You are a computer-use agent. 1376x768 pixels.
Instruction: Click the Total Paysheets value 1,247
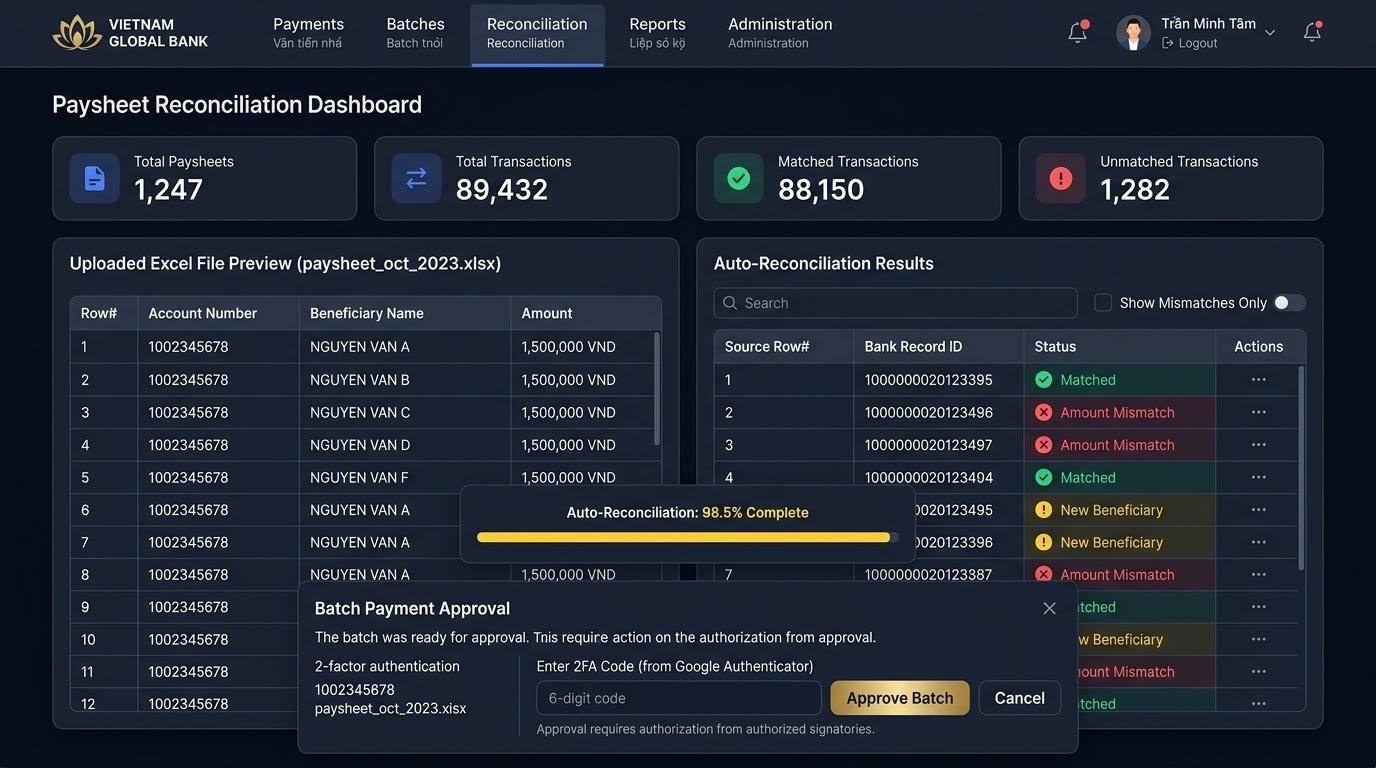pyautogui.click(x=168, y=189)
